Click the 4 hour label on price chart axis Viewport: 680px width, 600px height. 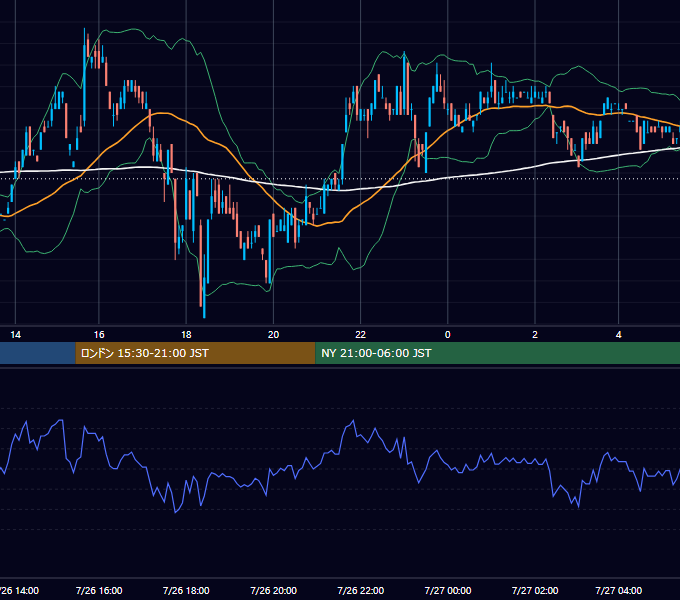click(618, 335)
